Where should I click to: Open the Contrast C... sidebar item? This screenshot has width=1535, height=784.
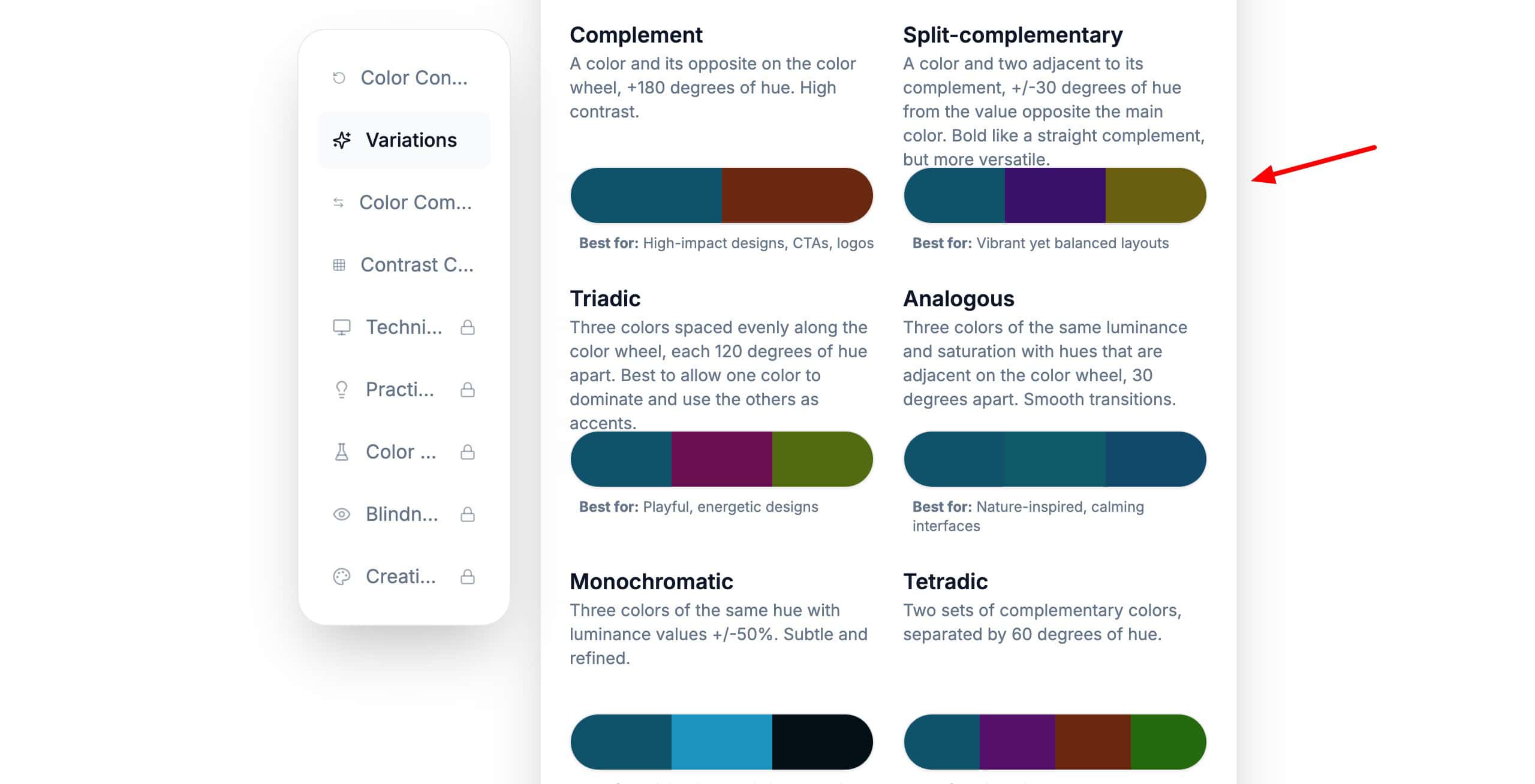pyautogui.click(x=417, y=265)
